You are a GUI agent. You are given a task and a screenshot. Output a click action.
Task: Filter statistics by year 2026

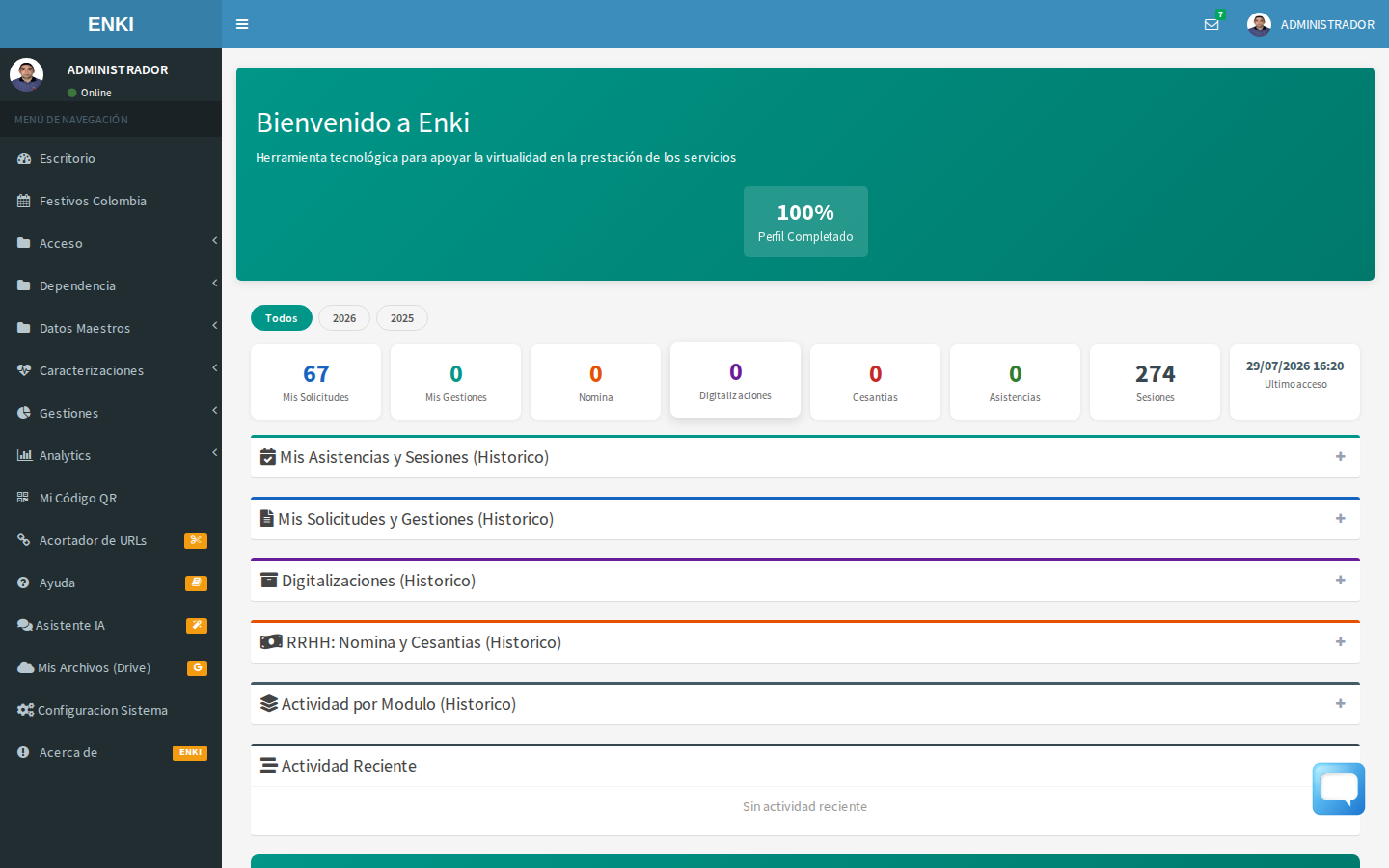pos(344,318)
